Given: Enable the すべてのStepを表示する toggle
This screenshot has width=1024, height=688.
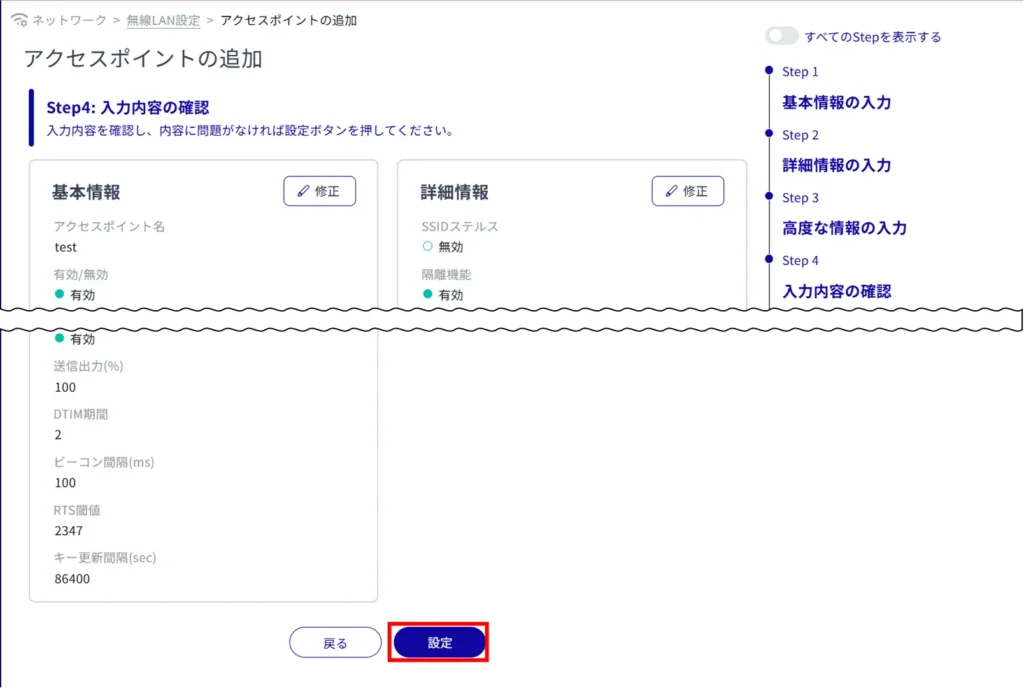Looking at the screenshot, I should 782,36.
